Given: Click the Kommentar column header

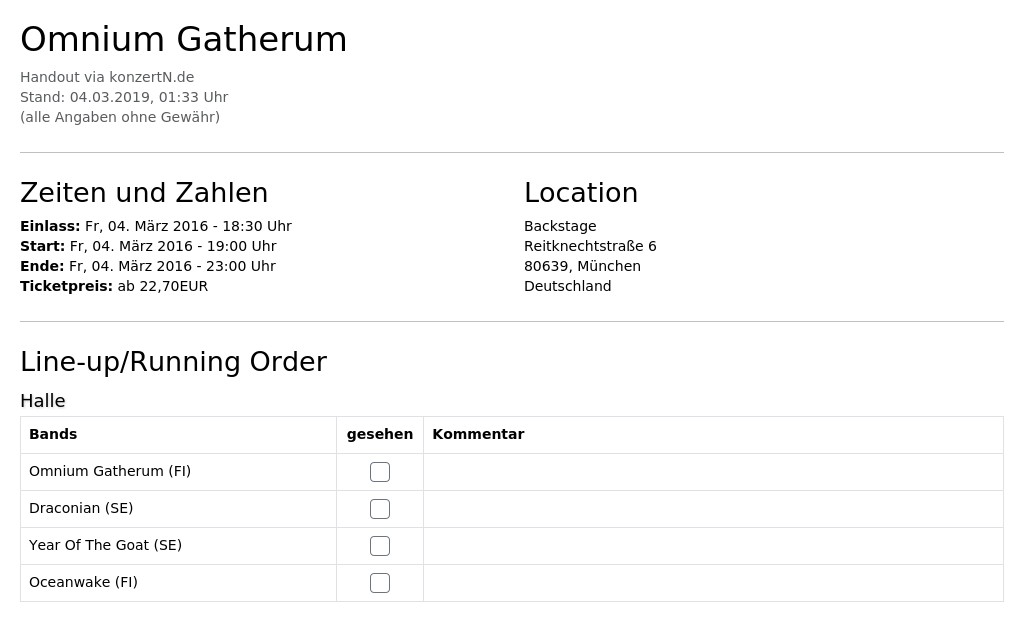Looking at the screenshot, I should (x=478, y=434).
